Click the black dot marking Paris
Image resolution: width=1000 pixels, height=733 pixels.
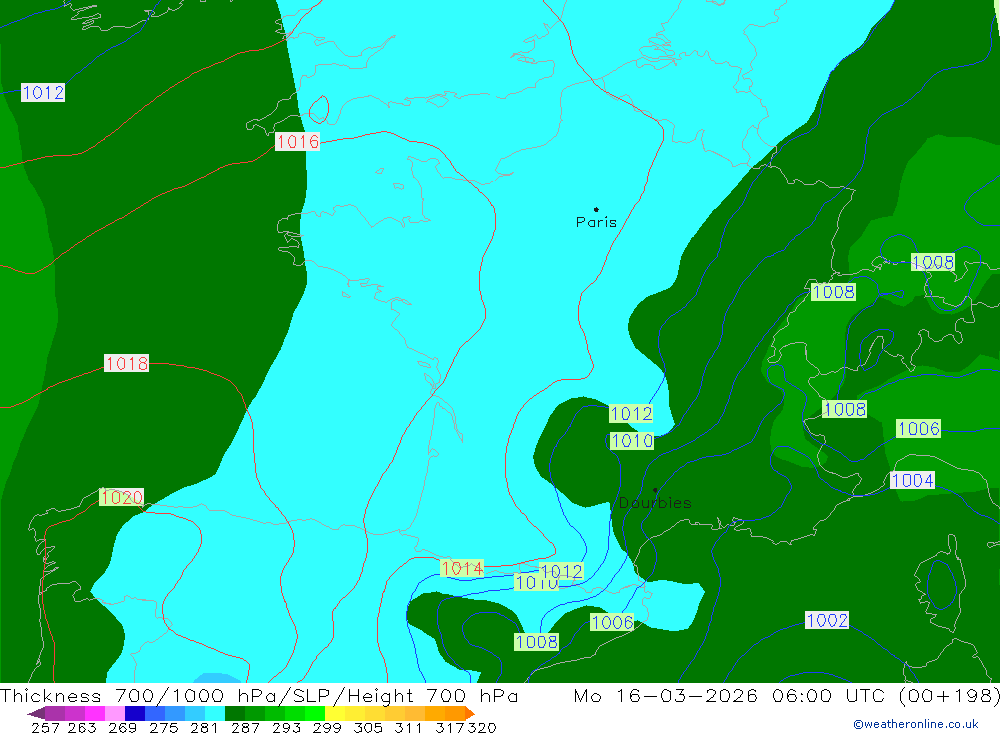[x=596, y=209]
